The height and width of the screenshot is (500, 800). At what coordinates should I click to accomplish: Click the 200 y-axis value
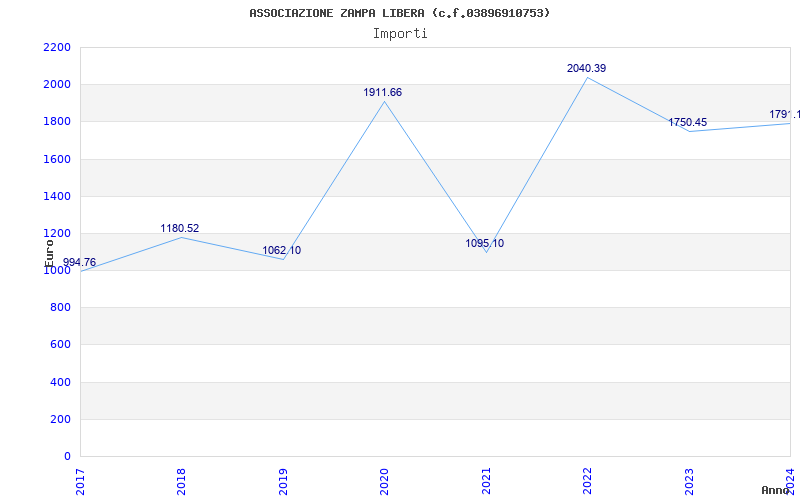60,419
